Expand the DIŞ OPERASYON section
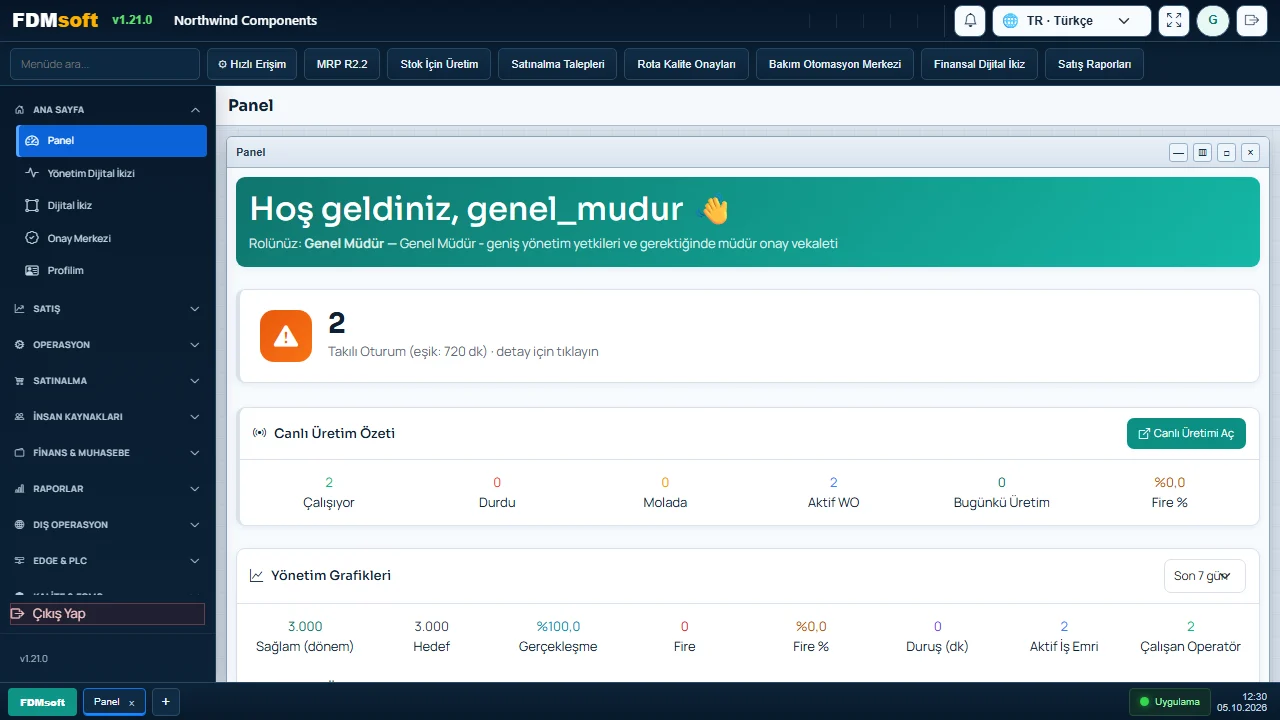 108,525
